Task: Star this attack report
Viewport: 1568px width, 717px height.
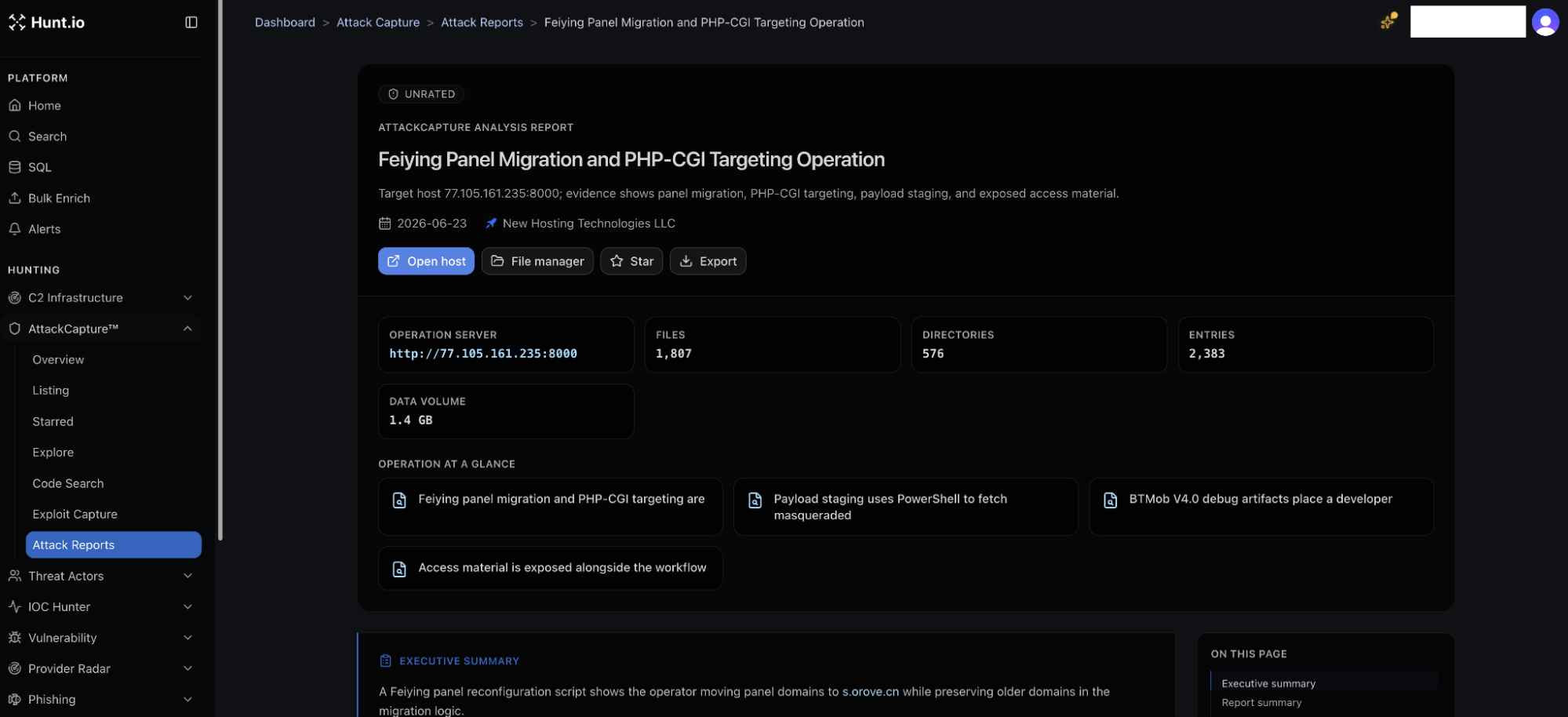Action: tap(631, 261)
